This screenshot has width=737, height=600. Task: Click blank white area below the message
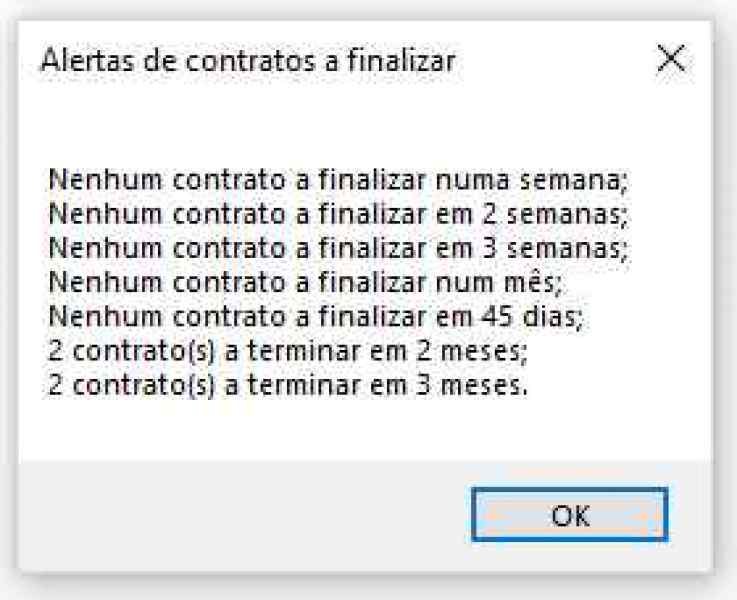[x=360, y=430]
